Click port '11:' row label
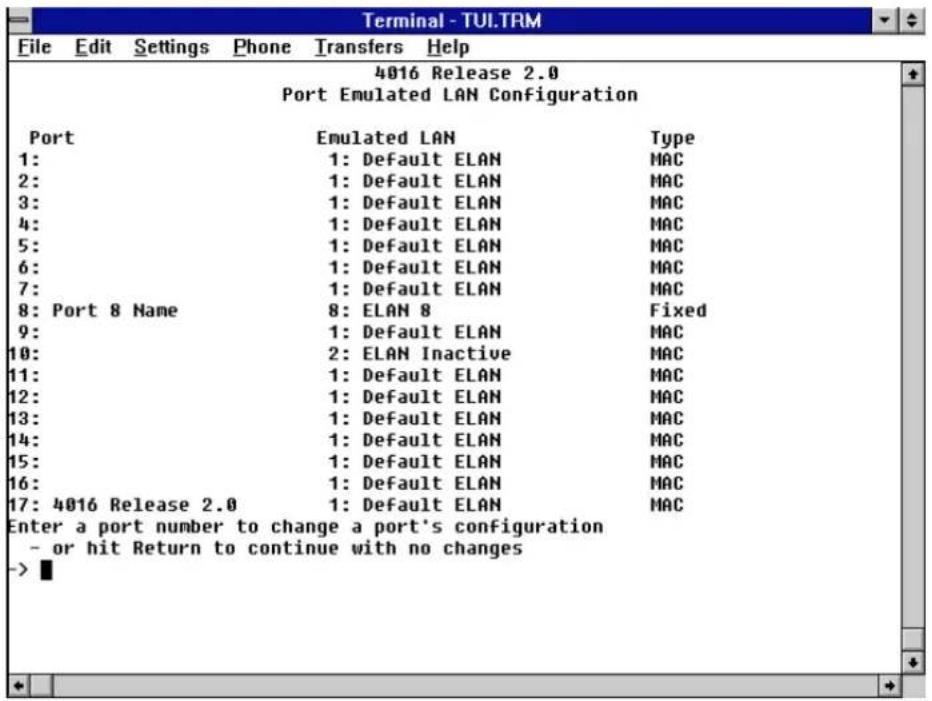 point(24,375)
